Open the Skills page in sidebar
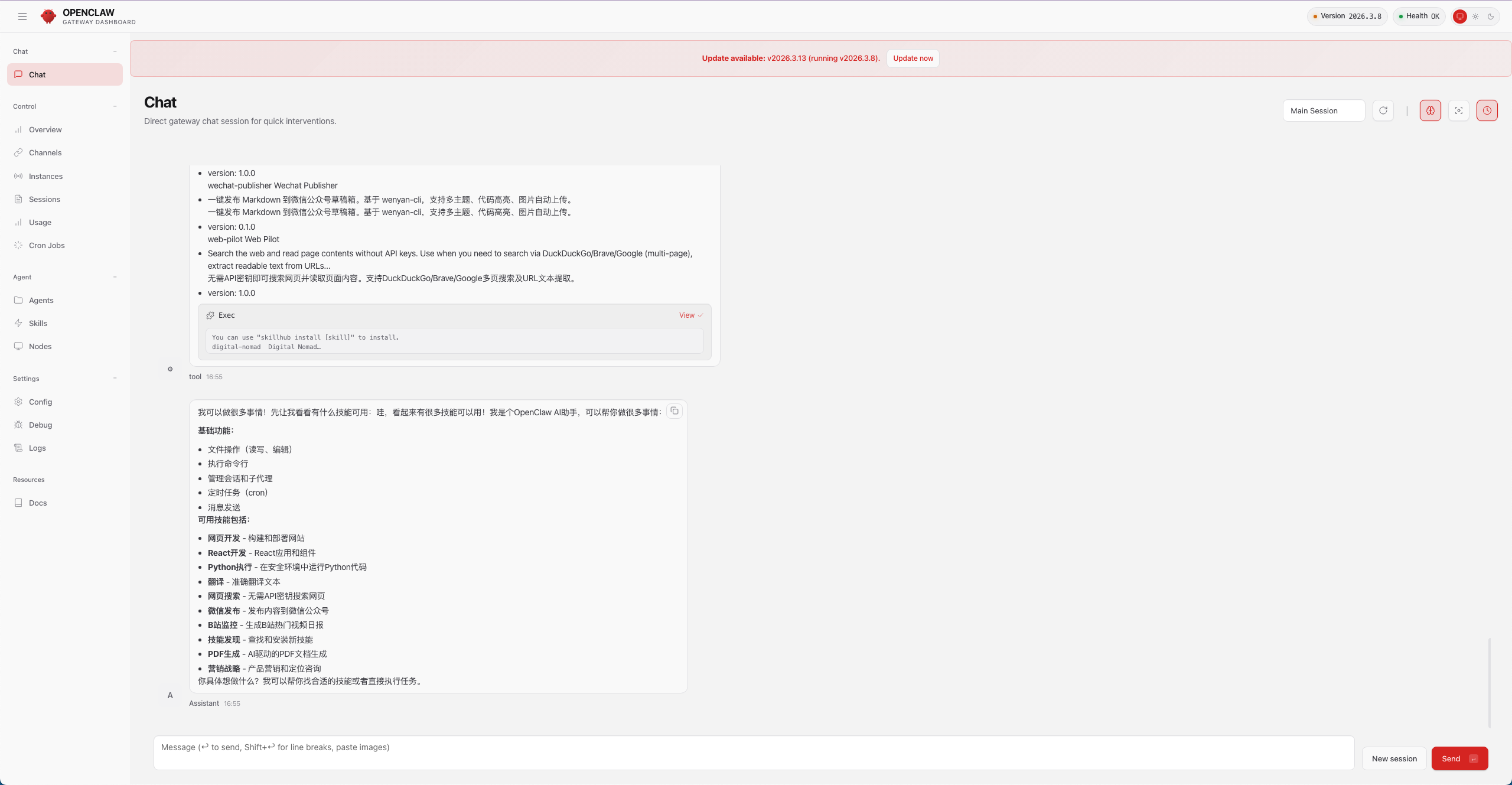 coord(38,323)
